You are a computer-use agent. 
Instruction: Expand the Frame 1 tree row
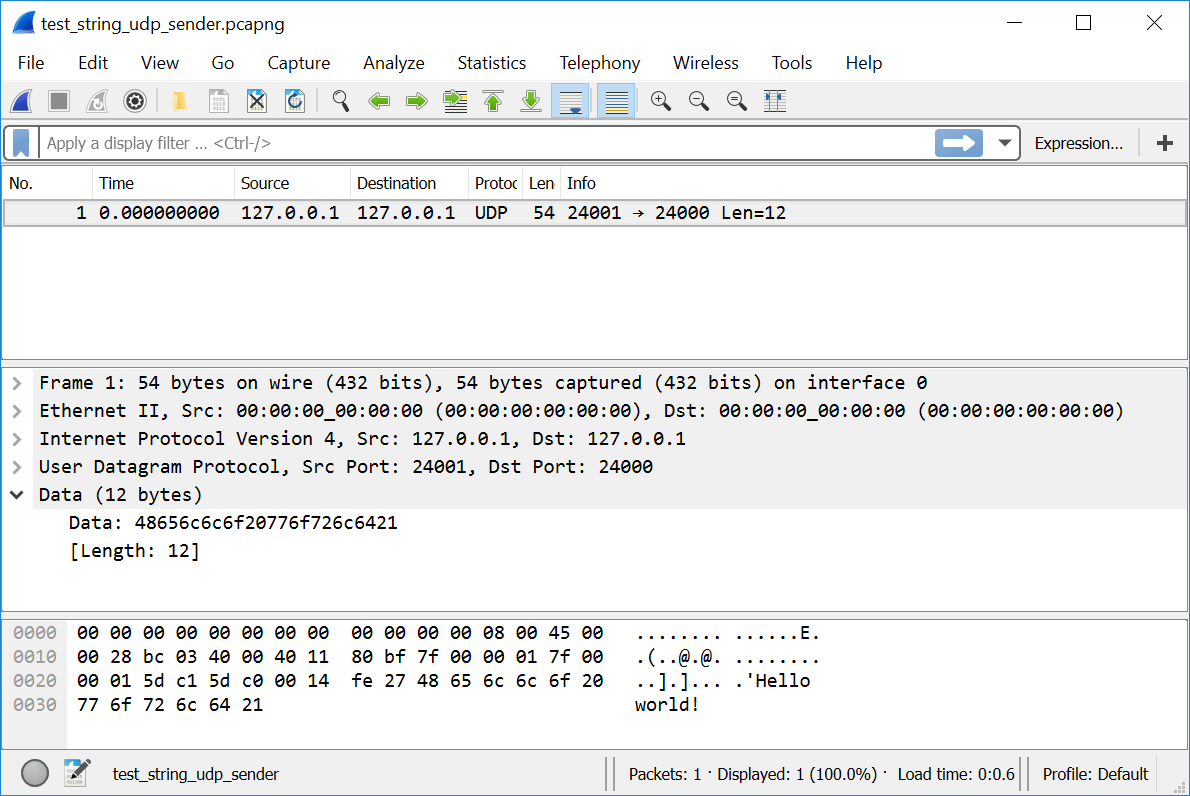pyautogui.click(x=17, y=383)
